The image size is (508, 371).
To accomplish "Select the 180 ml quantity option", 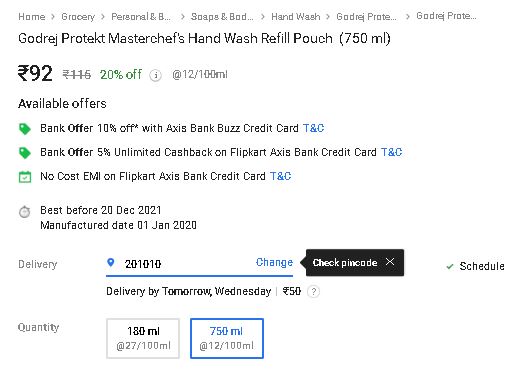I will pyautogui.click(x=143, y=338).
